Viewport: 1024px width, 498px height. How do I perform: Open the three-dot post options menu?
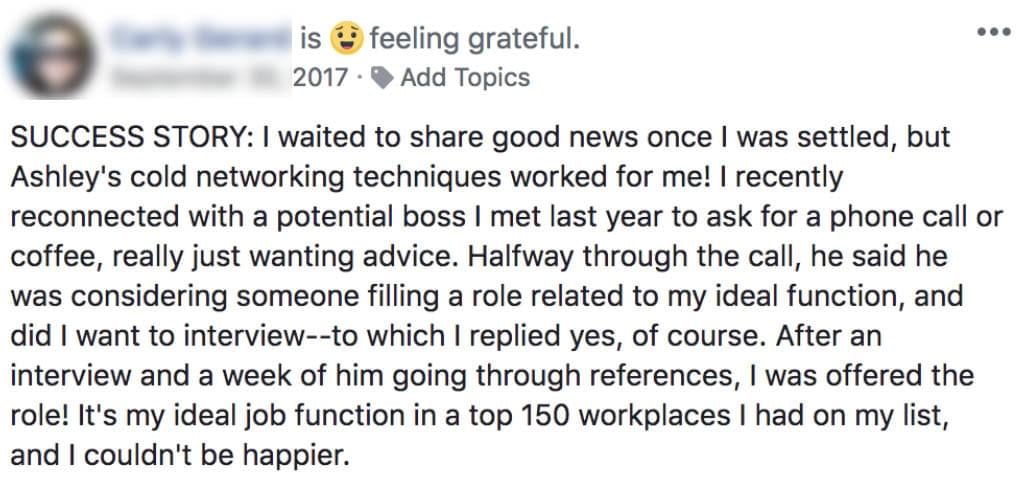[995, 31]
